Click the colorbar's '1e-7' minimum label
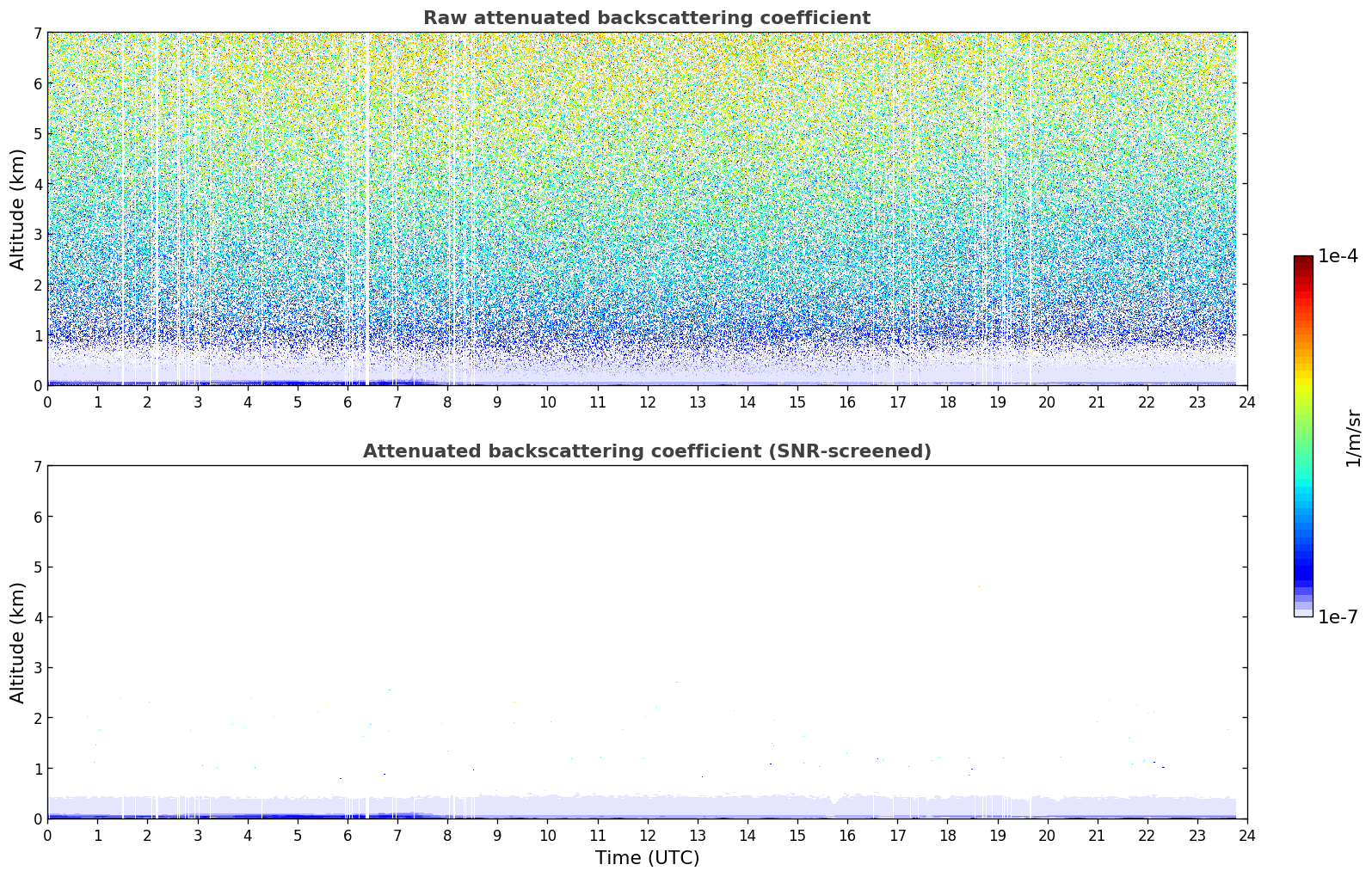 [x=1338, y=617]
